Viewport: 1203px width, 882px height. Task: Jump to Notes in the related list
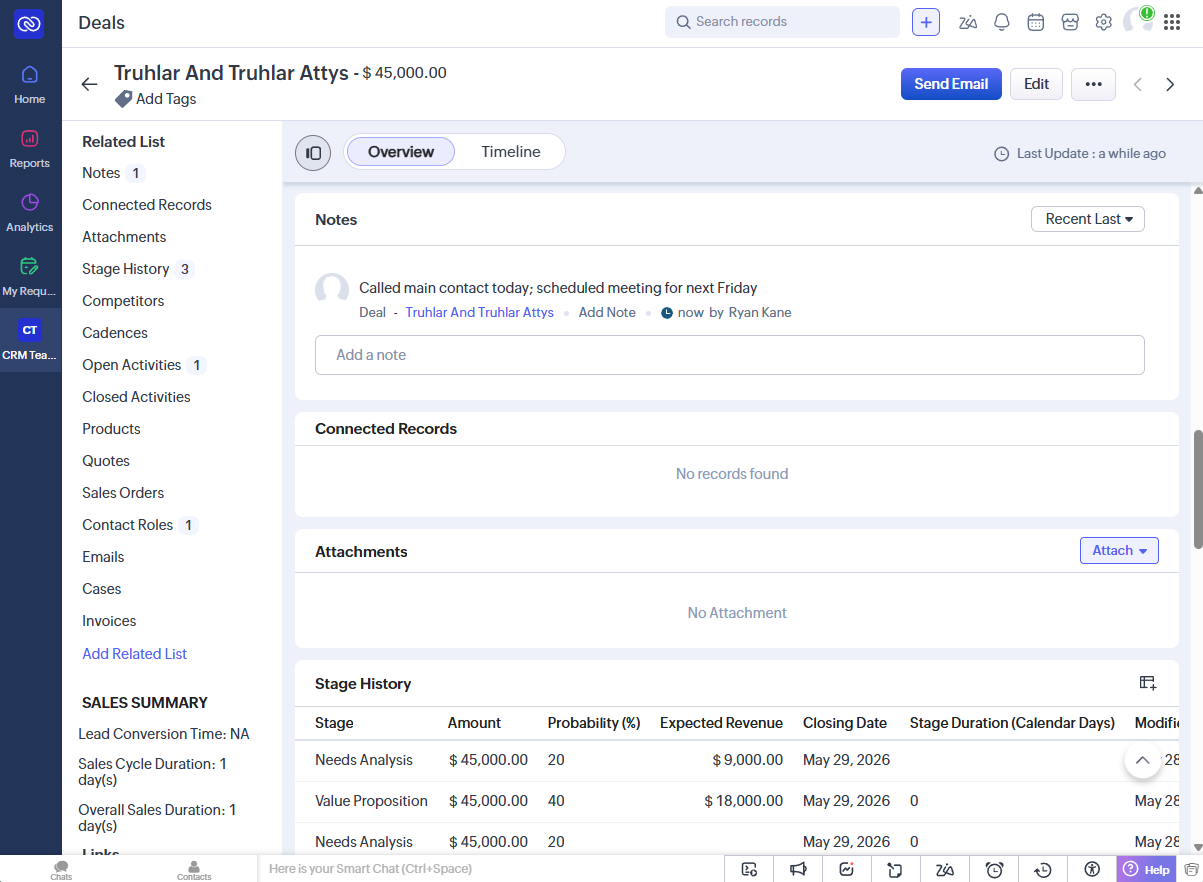[101, 173]
